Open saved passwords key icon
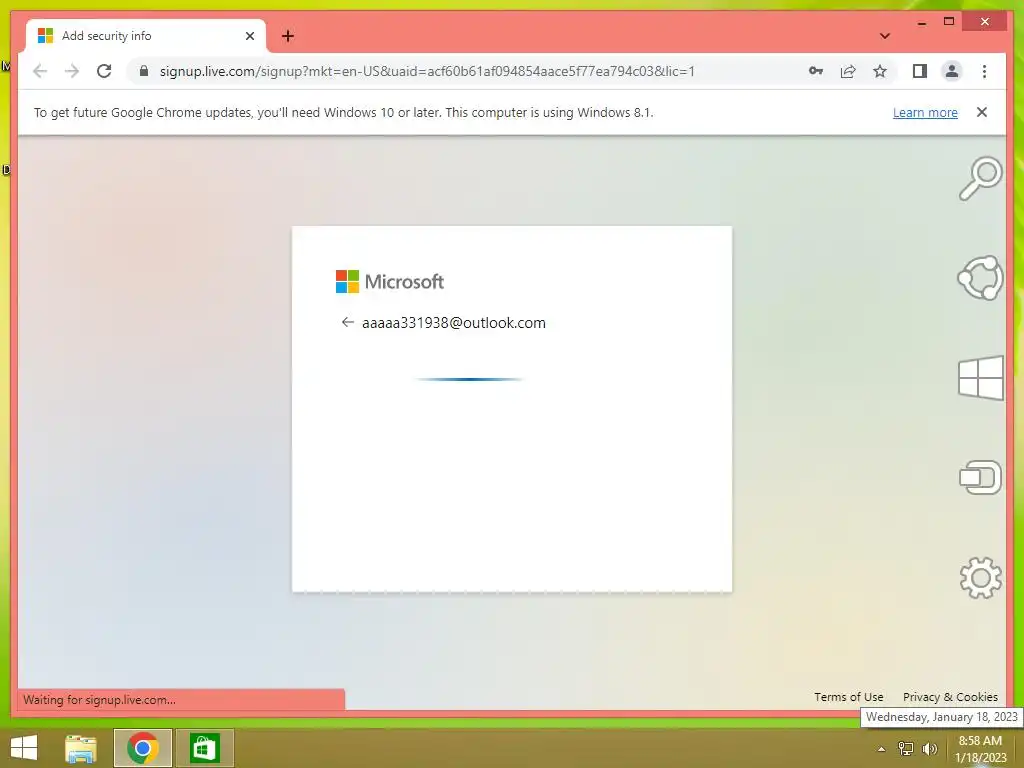 click(x=816, y=71)
